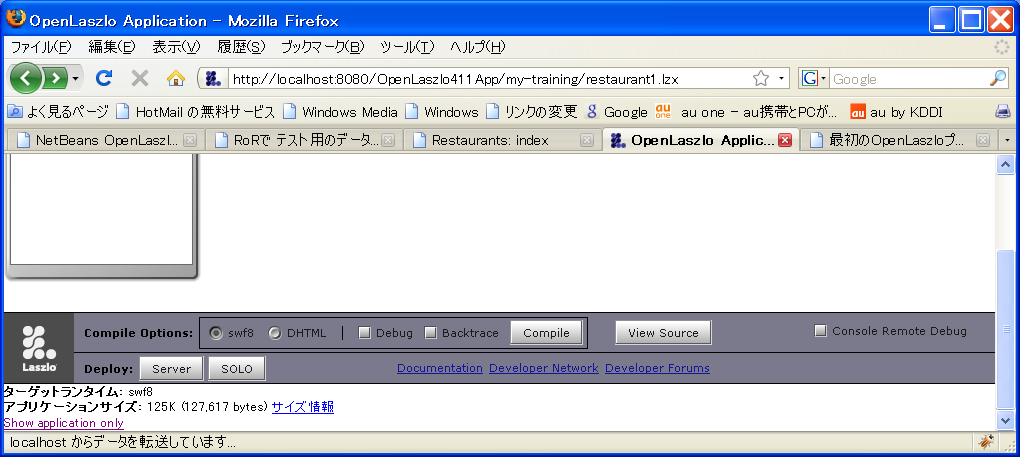Go to the home page icon
Viewport: 1020px width, 457px height.
coord(176,79)
